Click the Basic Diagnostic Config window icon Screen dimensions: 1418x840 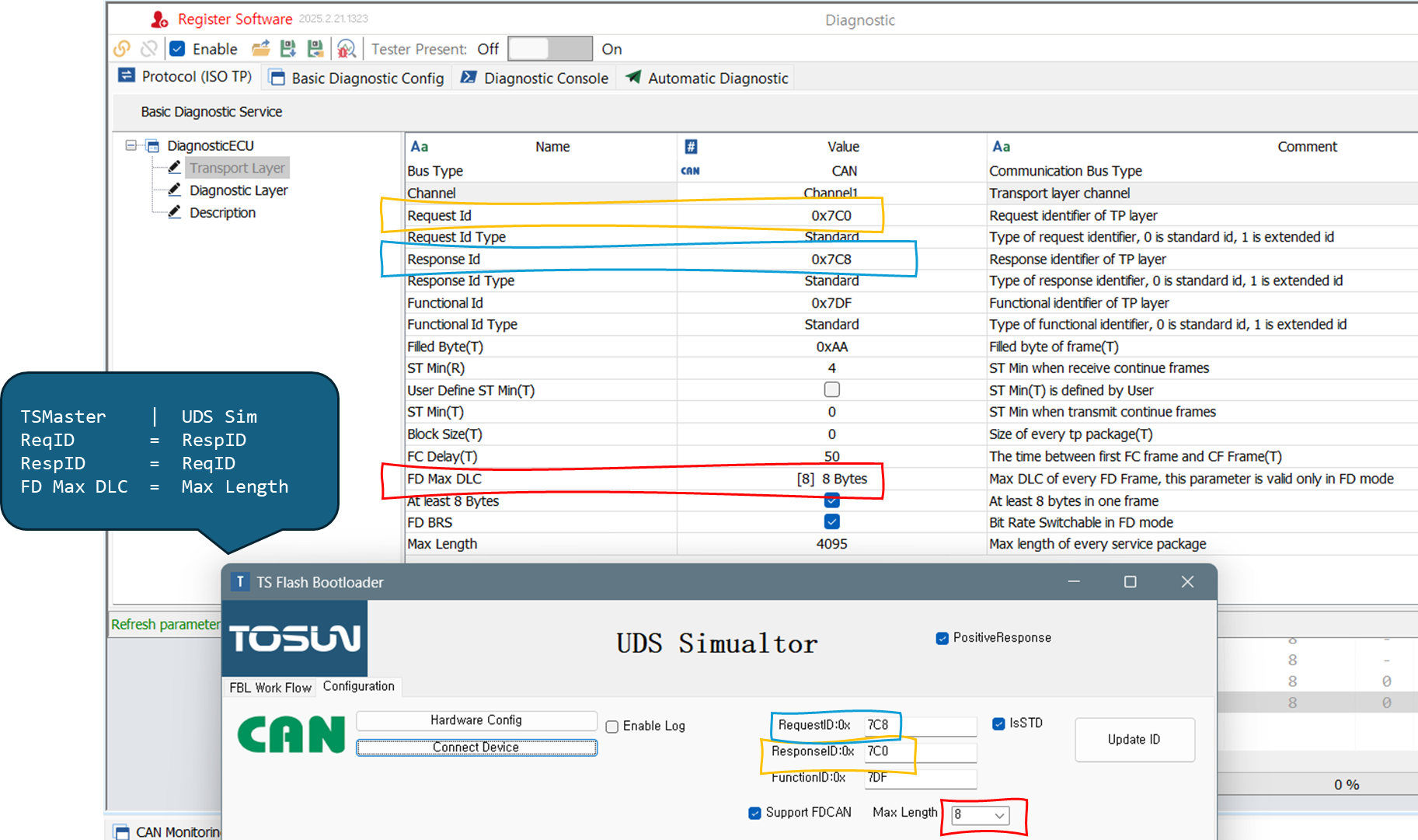[x=277, y=78]
